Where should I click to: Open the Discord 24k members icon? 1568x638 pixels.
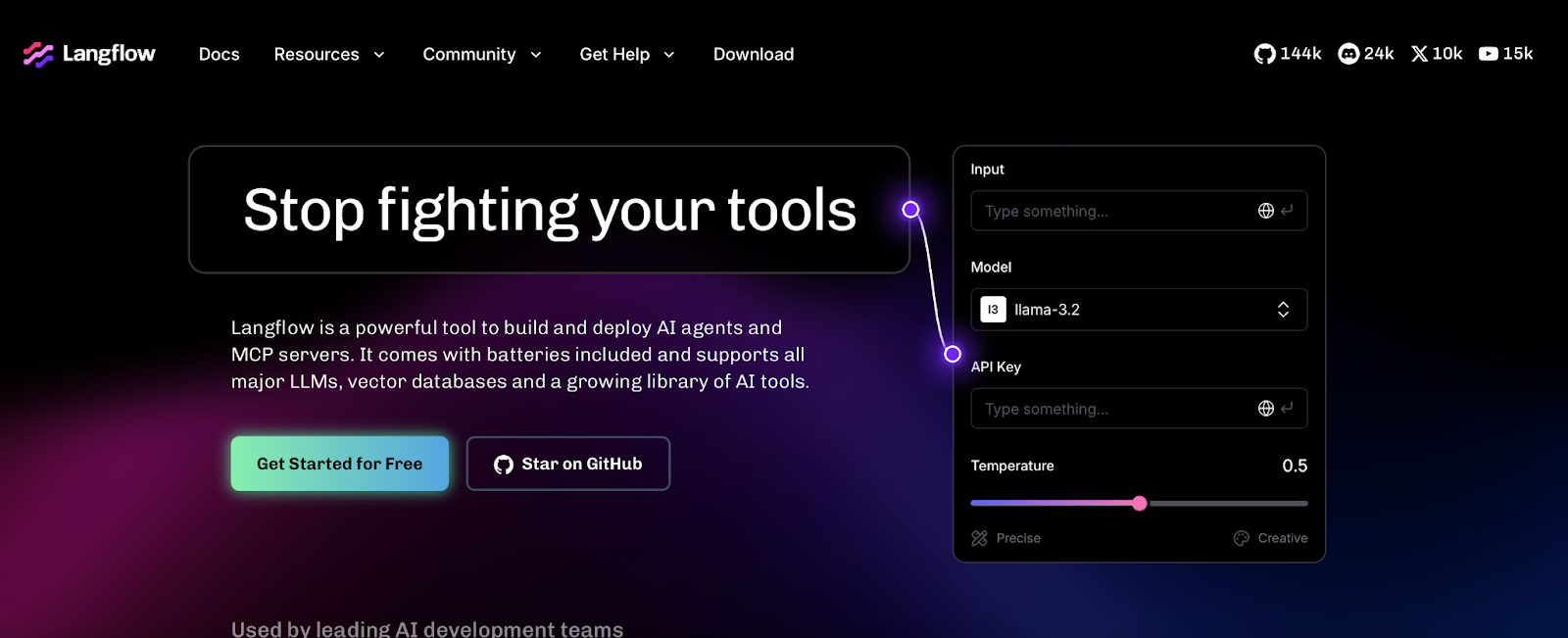click(1348, 54)
